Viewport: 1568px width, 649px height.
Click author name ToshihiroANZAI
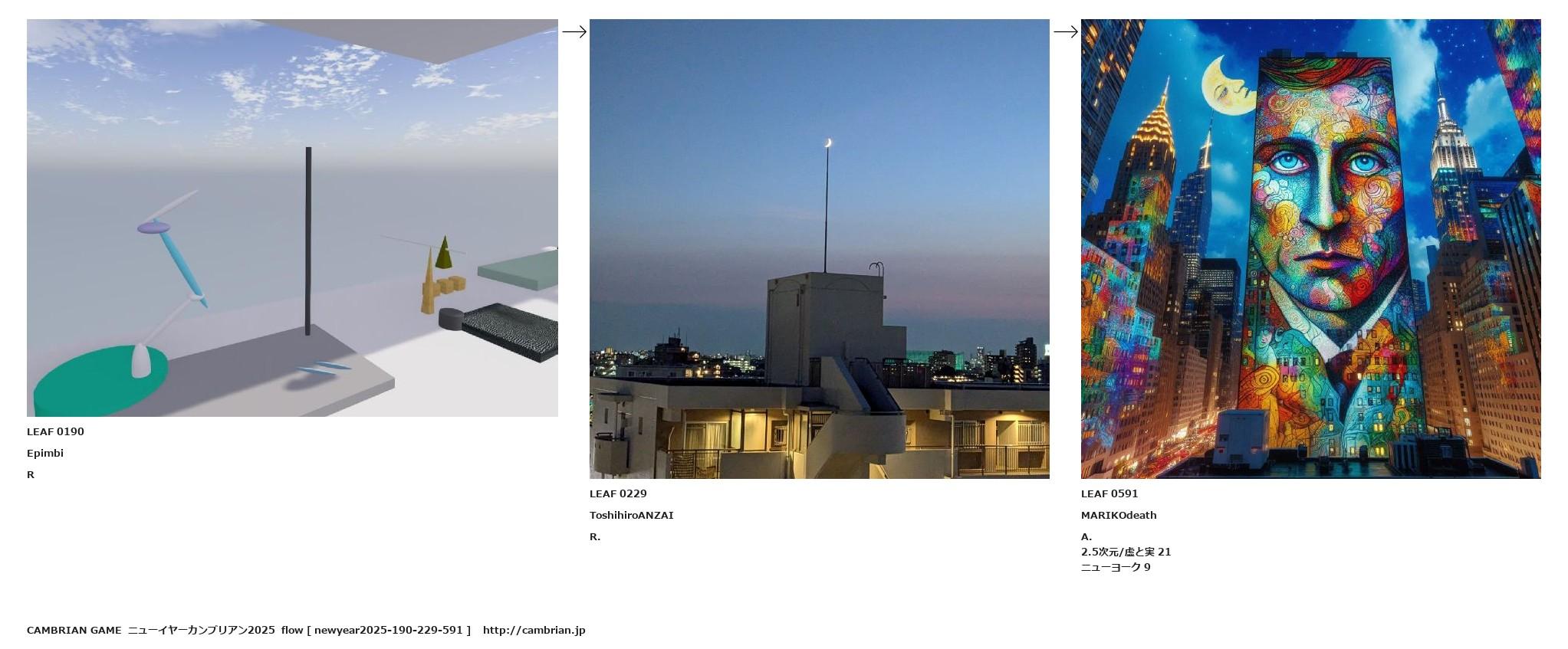tap(631, 515)
